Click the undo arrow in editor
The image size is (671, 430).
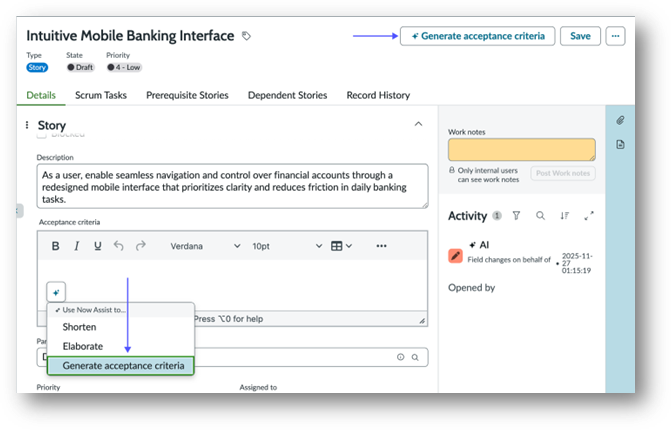[118, 246]
